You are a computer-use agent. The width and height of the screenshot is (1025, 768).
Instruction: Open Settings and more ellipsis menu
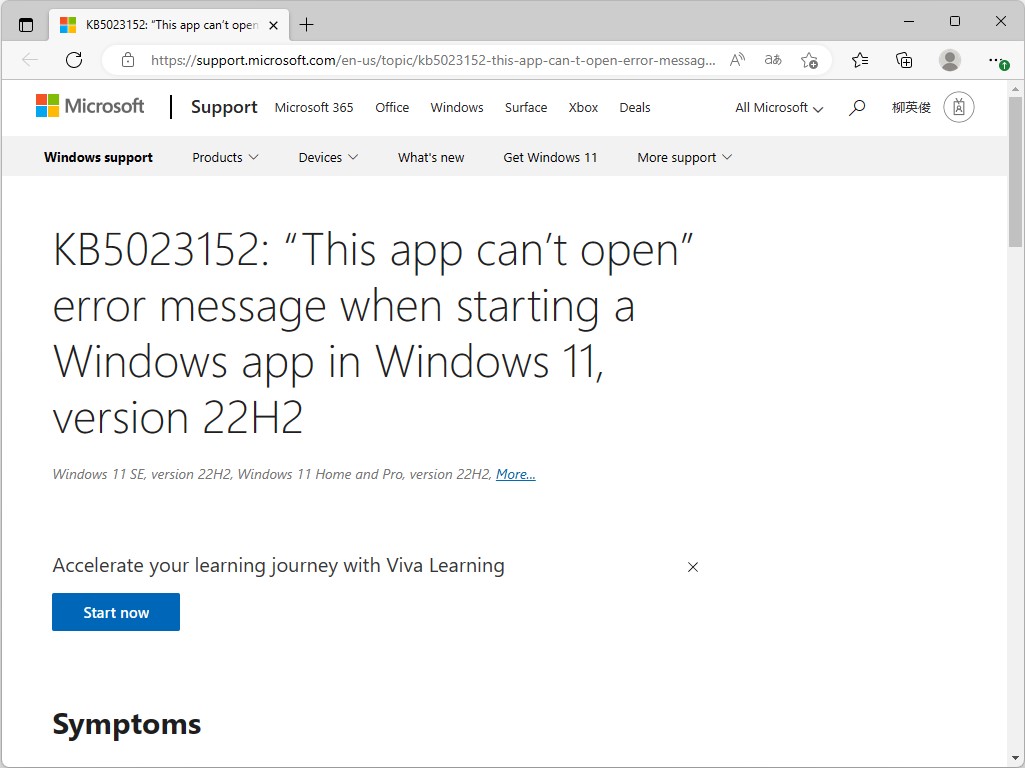(998, 61)
